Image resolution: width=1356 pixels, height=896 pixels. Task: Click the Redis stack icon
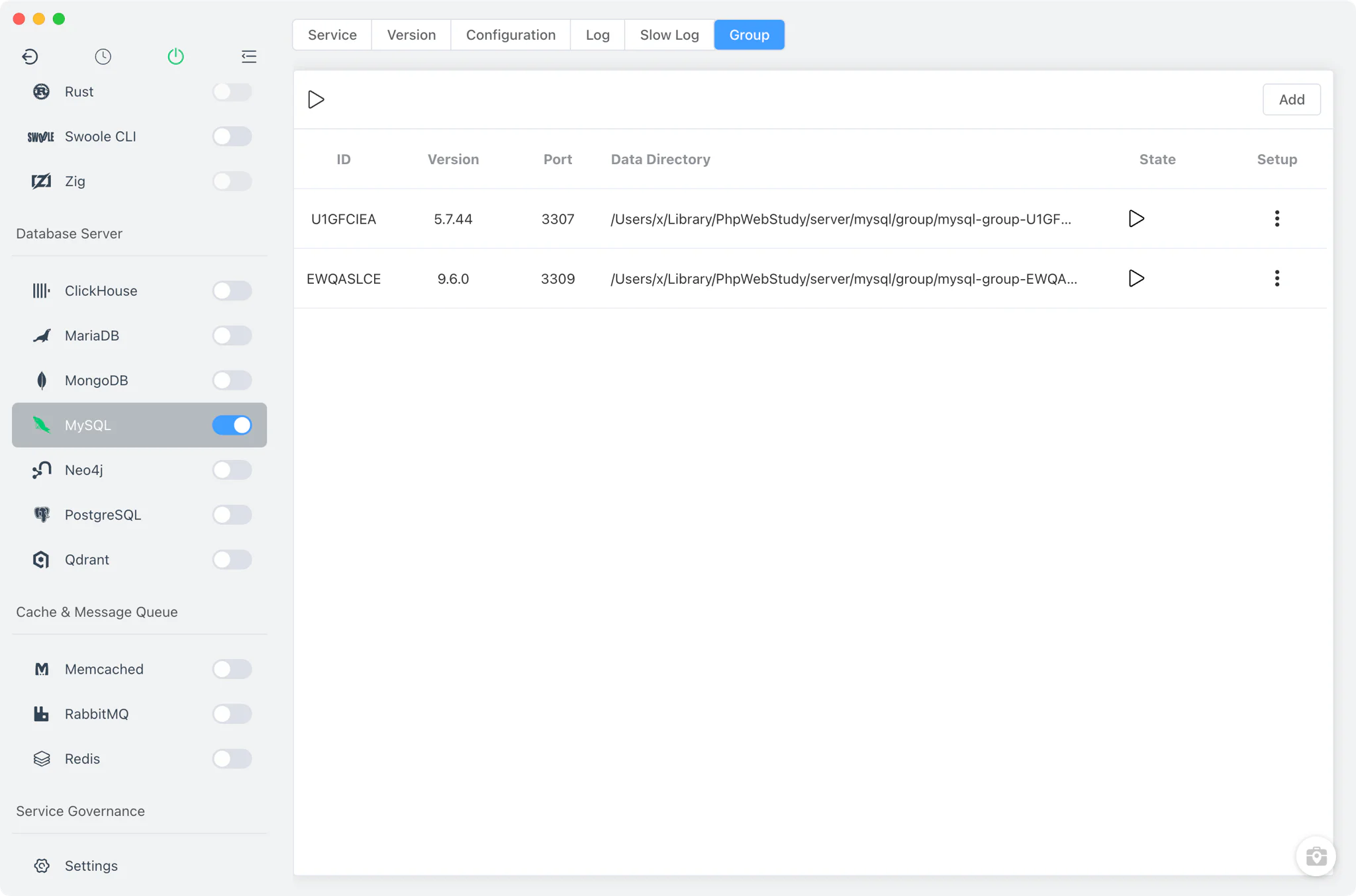[x=42, y=759]
